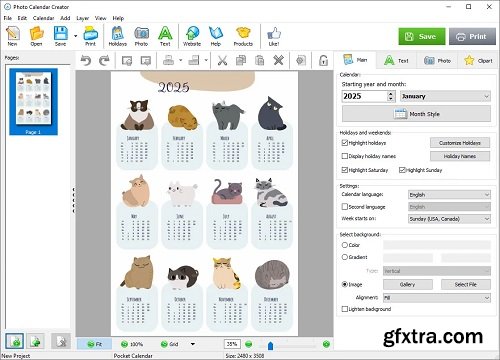The image size is (500, 360).
Task: Open the Layer menu
Action: pos(82,18)
